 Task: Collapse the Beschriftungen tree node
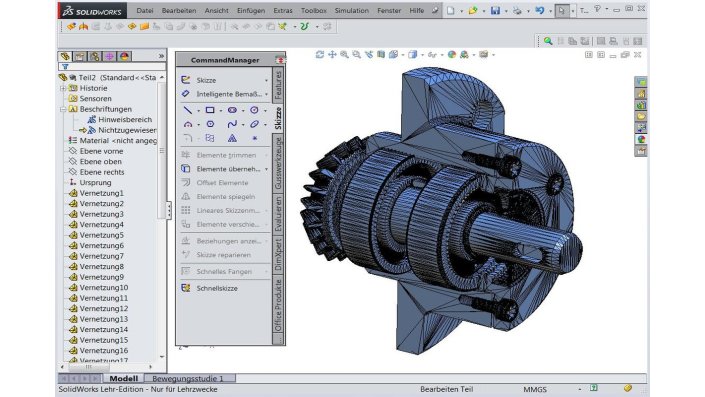63,109
